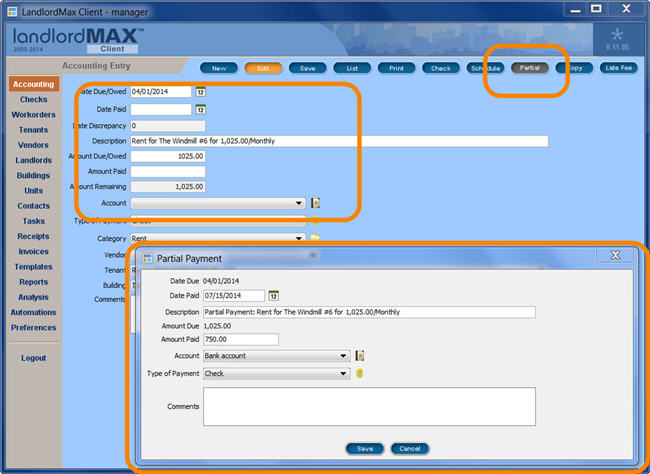Open Analysis in sidebar
650x474 pixels.
pyautogui.click(x=34, y=297)
